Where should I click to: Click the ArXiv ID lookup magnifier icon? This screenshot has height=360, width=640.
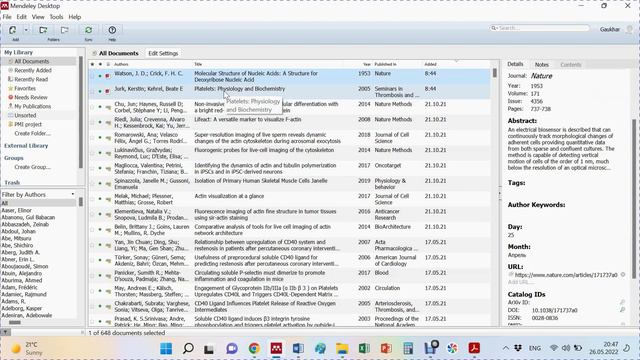pyautogui.click(x=622, y=302)
